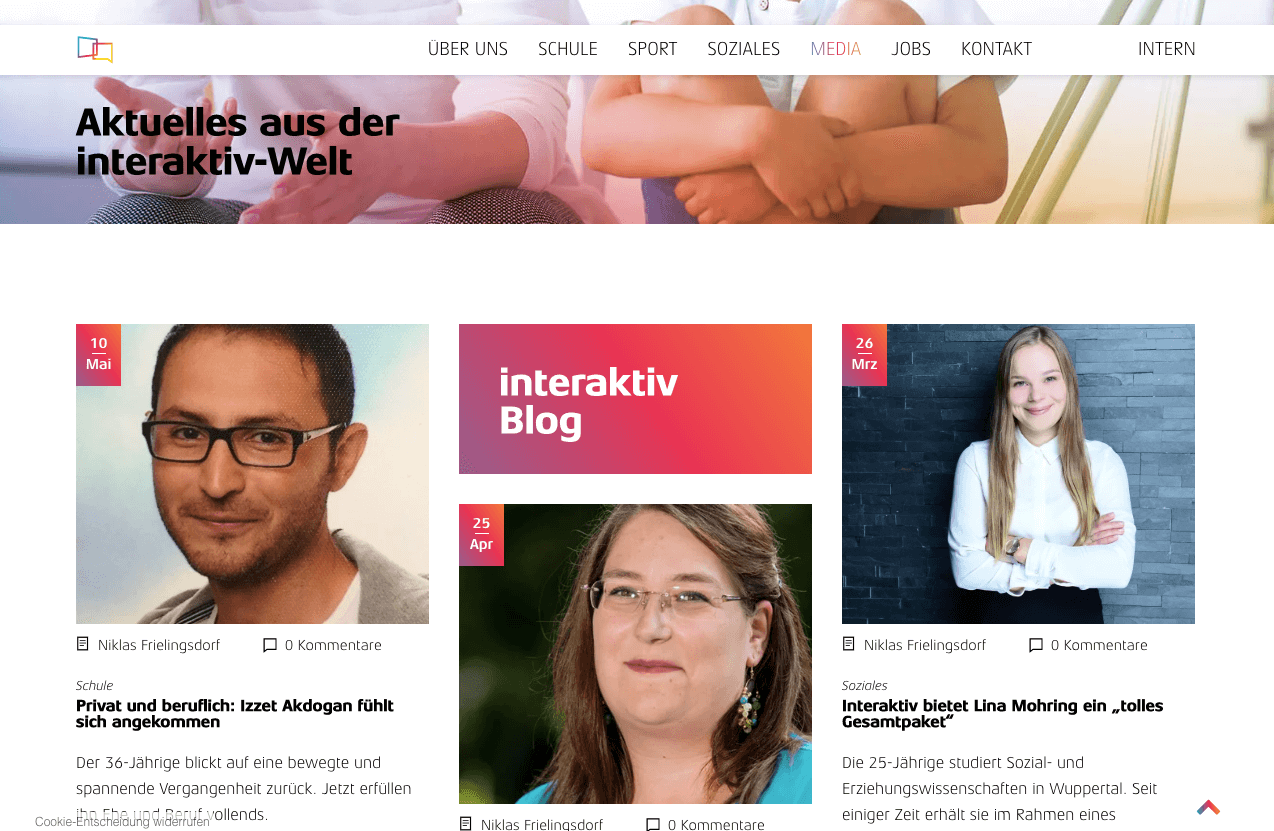Image resolution: width=1274 pixels, height=831 pixels.
Task: Click the interaktiv Blog banner
Action: [635, 399]
